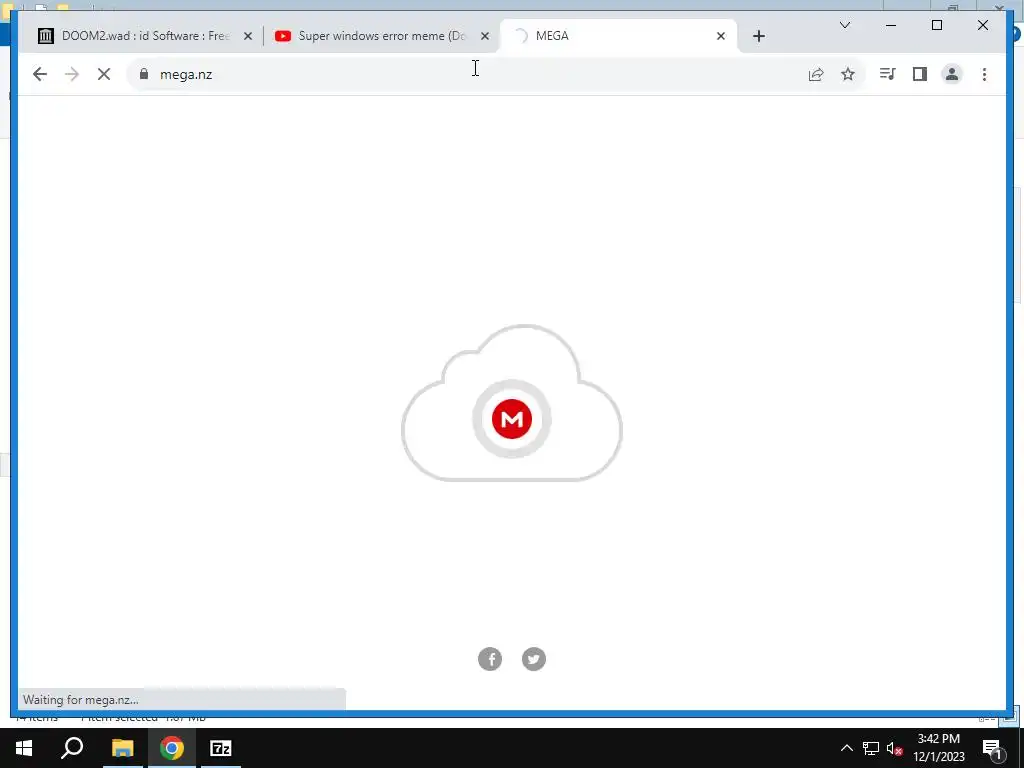
Task: Bookmark this tab with the star icon
Action: tap(848, 74)
